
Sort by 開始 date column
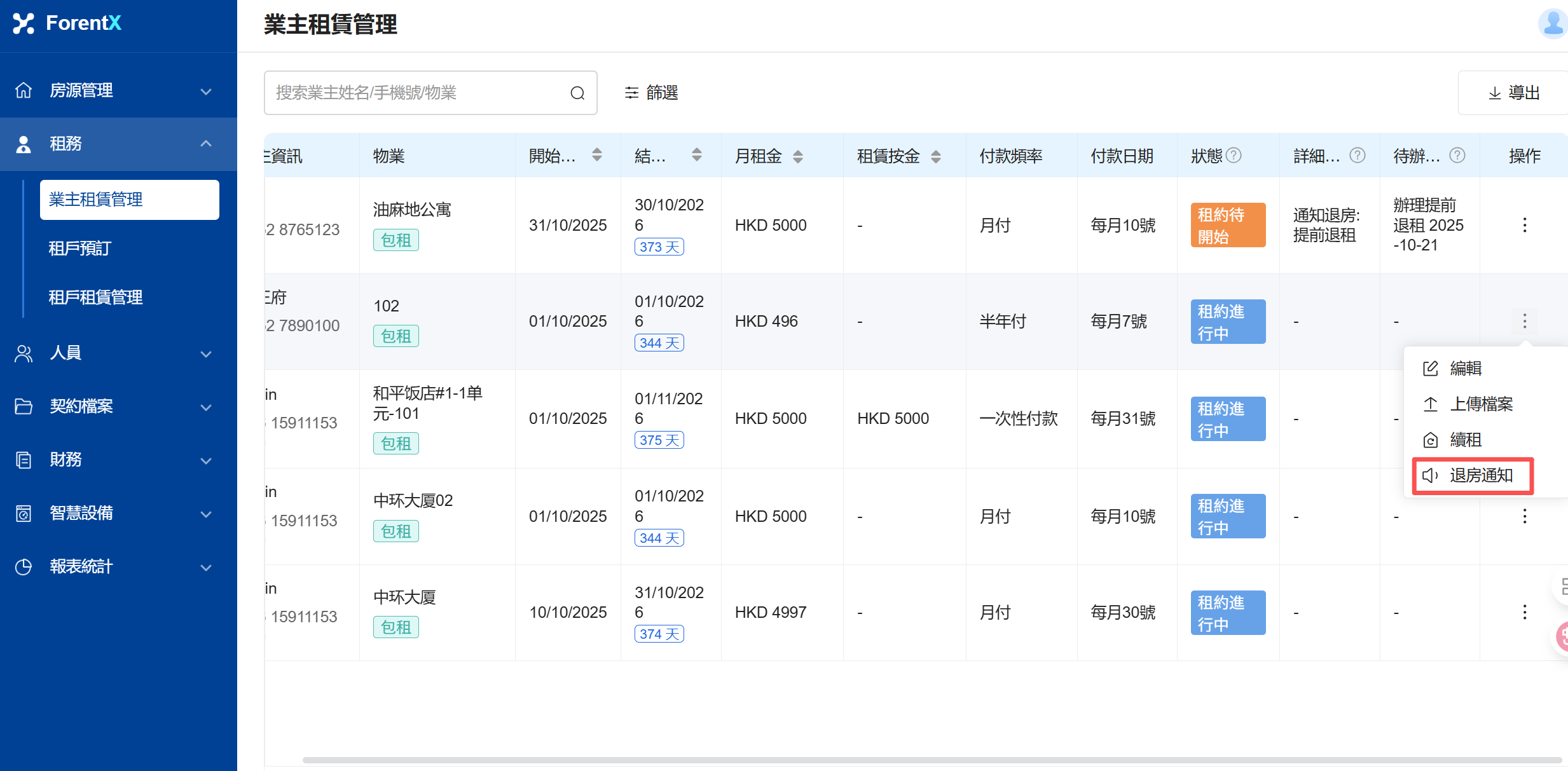tap(596, 155)
